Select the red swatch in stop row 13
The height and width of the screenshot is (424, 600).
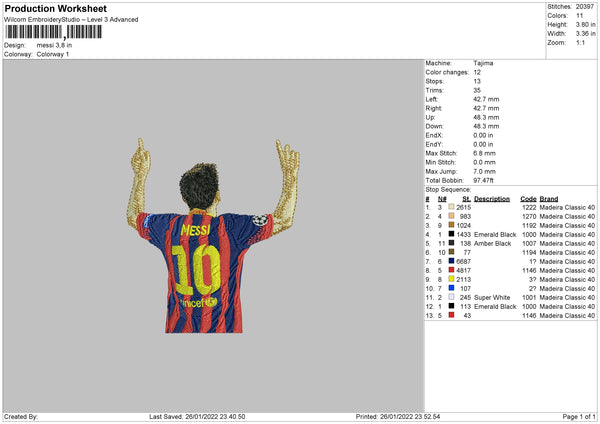451,315
